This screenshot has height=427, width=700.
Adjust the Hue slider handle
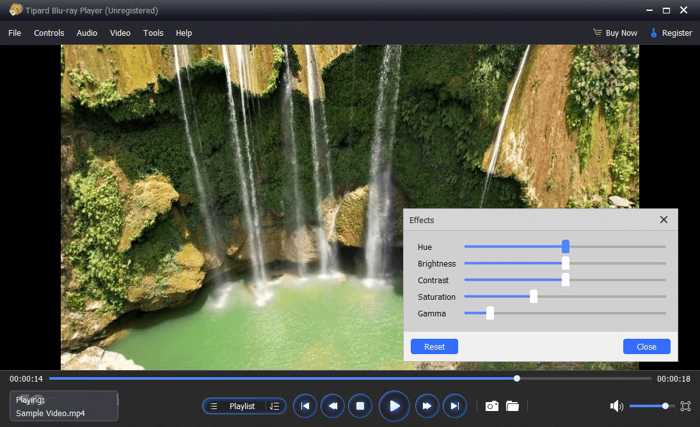click(566, 246)
